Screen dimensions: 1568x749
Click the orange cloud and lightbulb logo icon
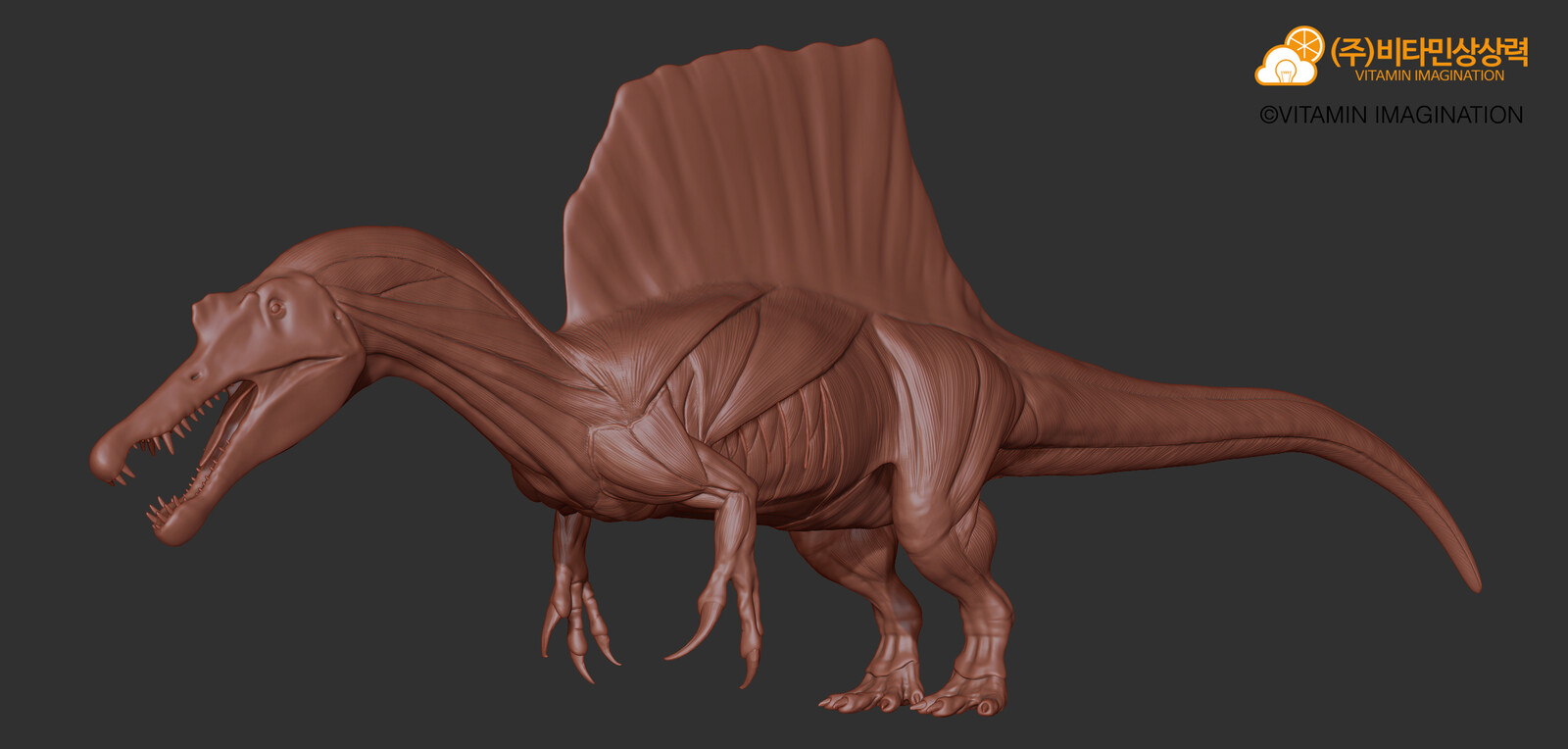click(x=1290, y=56)
